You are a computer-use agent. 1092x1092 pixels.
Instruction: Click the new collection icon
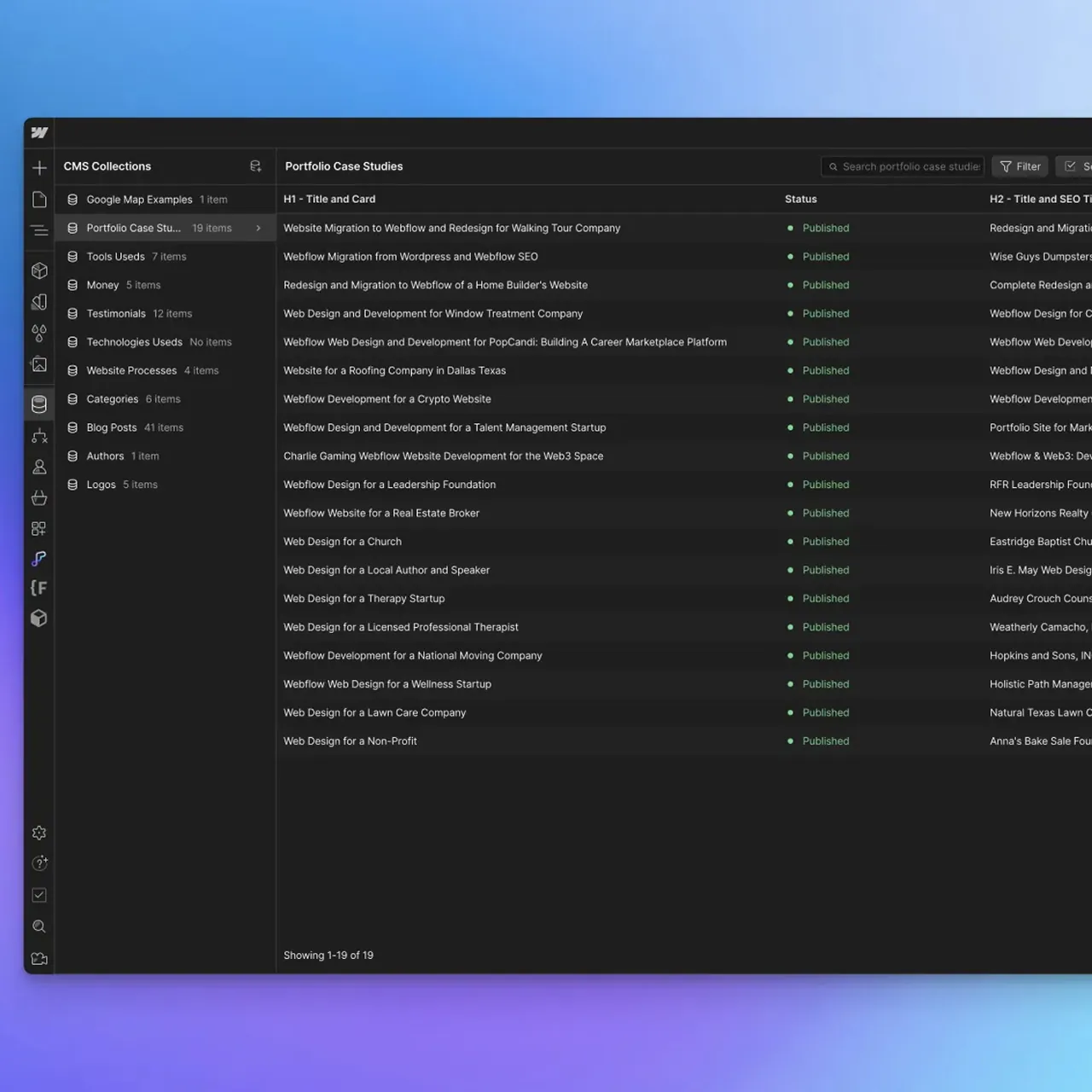255,166
